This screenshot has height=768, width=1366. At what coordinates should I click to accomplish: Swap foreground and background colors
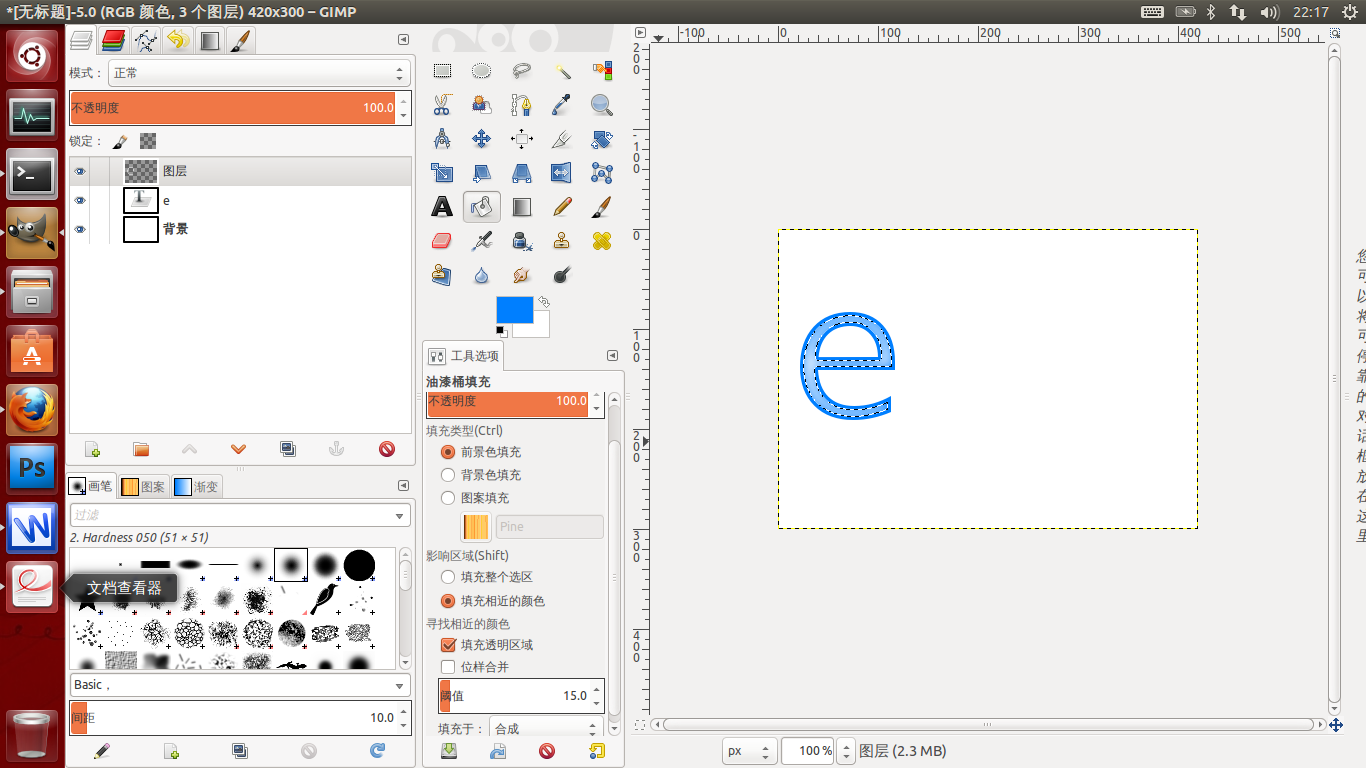544,301
